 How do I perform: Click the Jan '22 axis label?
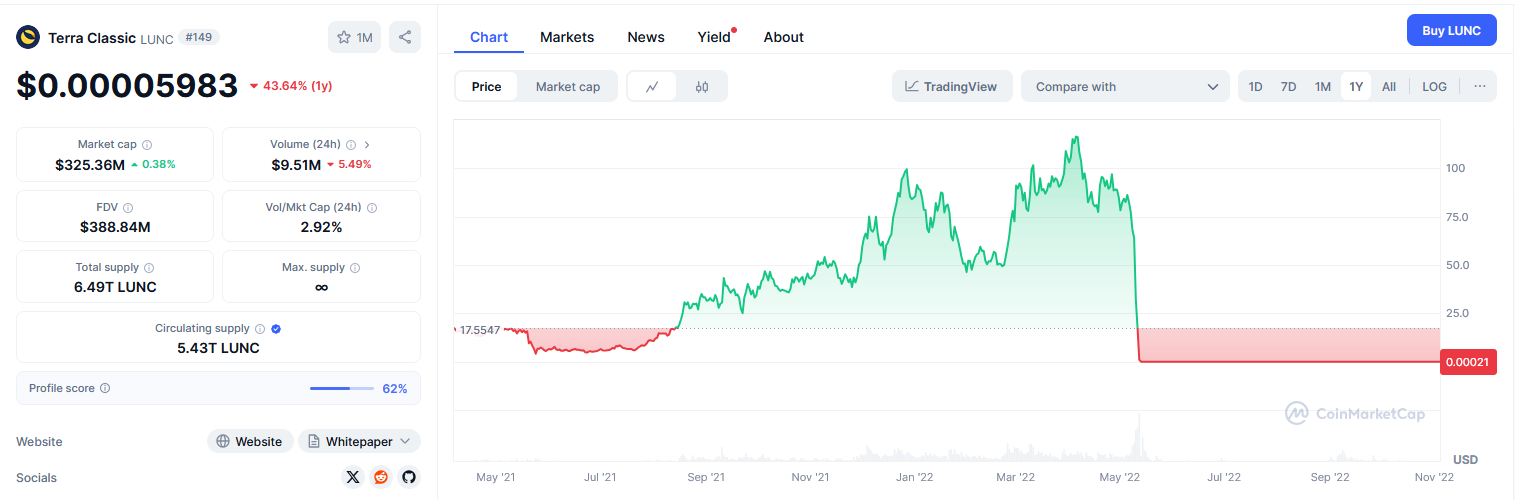pos(914,478)
